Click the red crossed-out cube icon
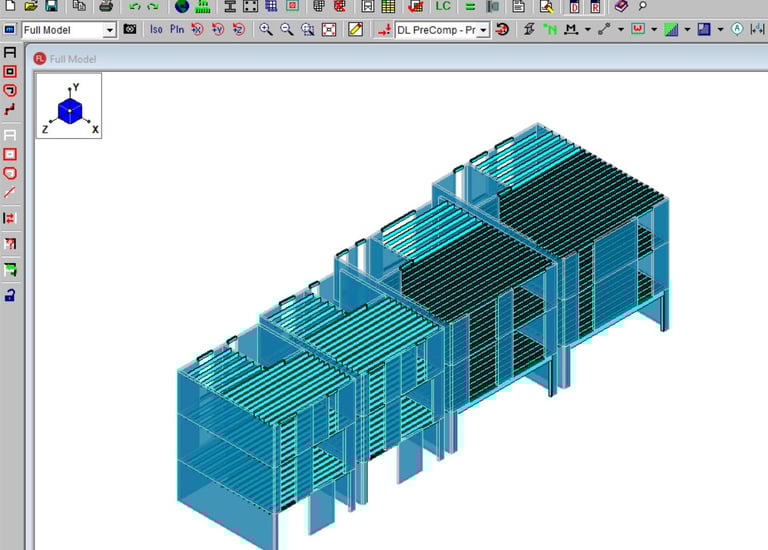Viewport: 768px width, 550px height. (339, 6)
